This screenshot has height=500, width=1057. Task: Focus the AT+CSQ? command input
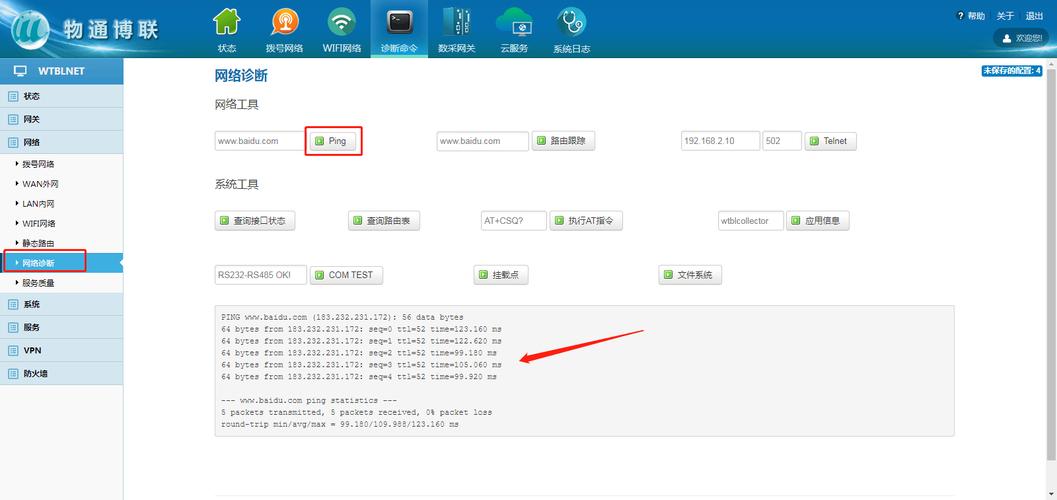514,220
